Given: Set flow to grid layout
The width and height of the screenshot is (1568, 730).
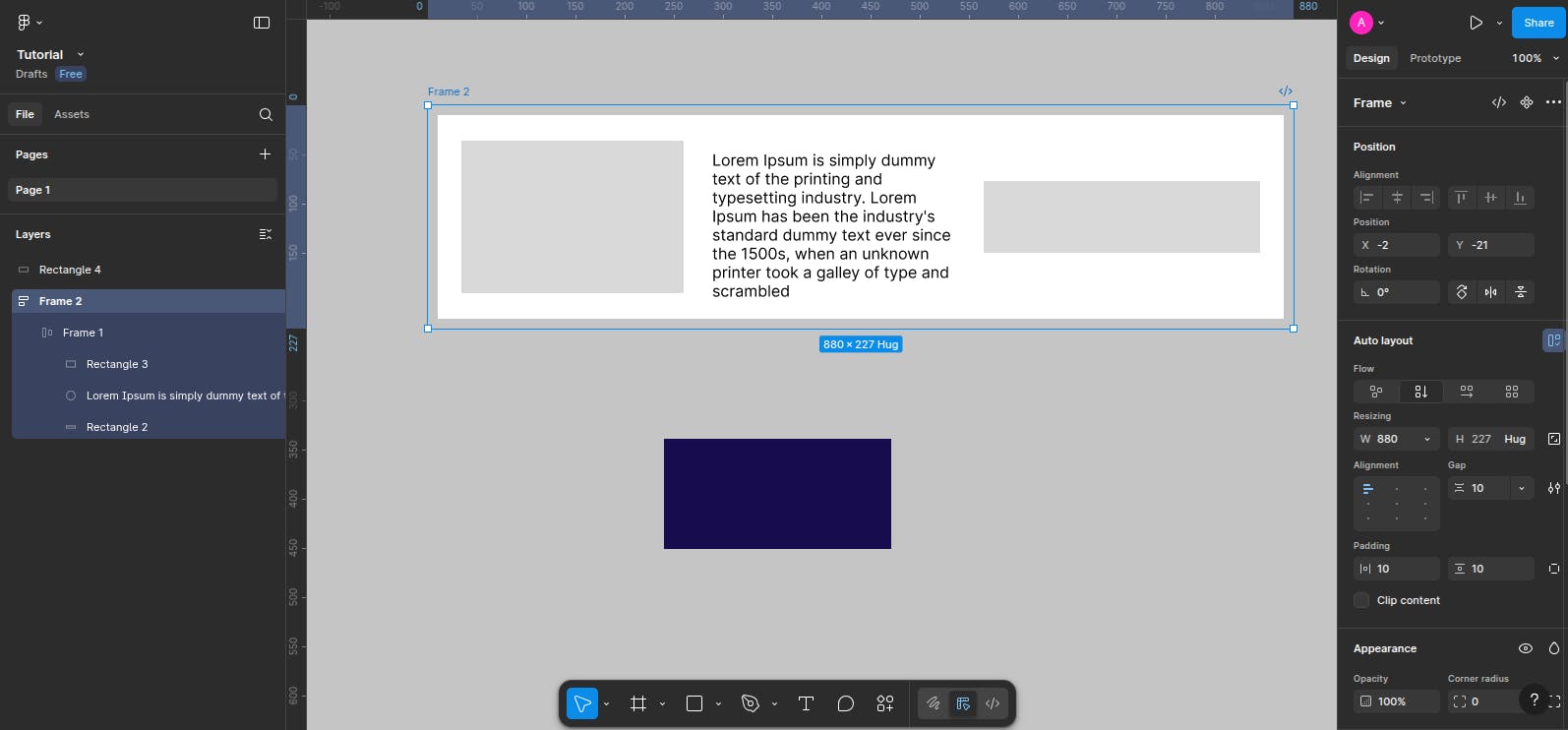Looking at the screenshot, I should (1512, 392).
